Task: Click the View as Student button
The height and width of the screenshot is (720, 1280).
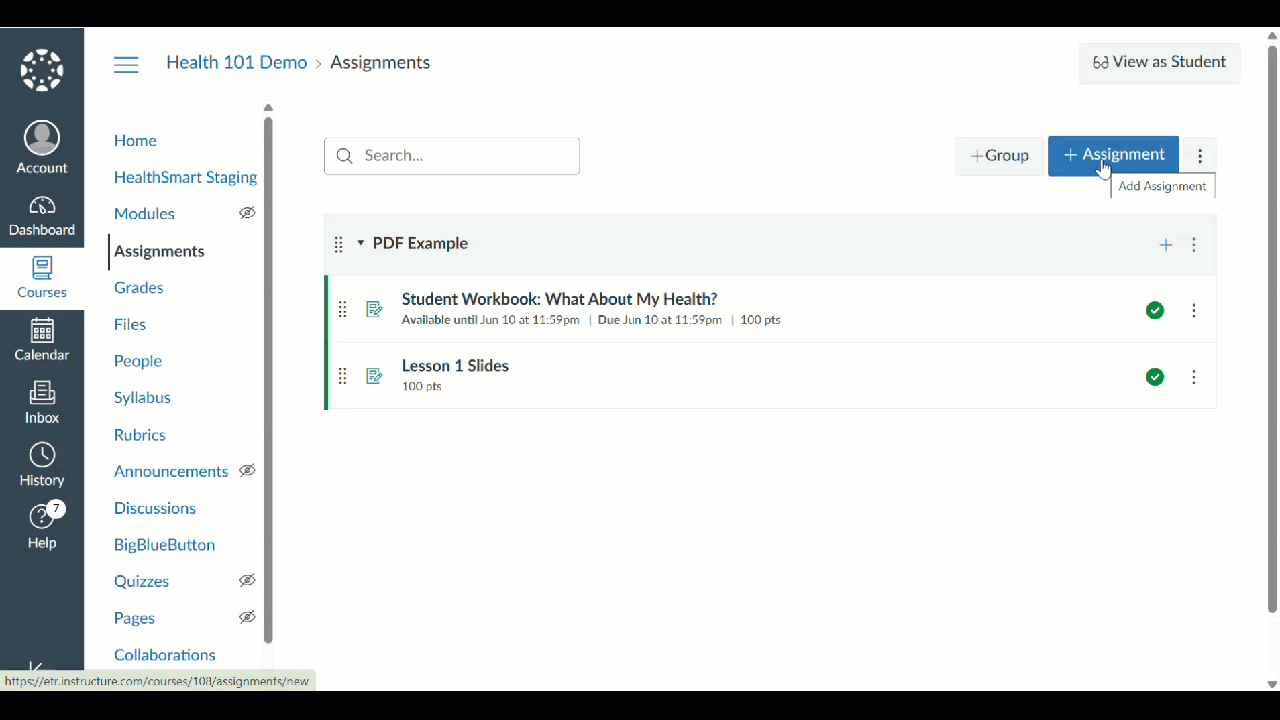Action: pos(1159,62)
